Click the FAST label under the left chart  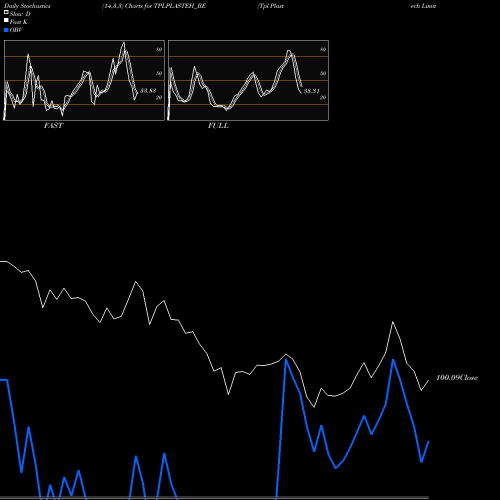click(x=53, y=126)
